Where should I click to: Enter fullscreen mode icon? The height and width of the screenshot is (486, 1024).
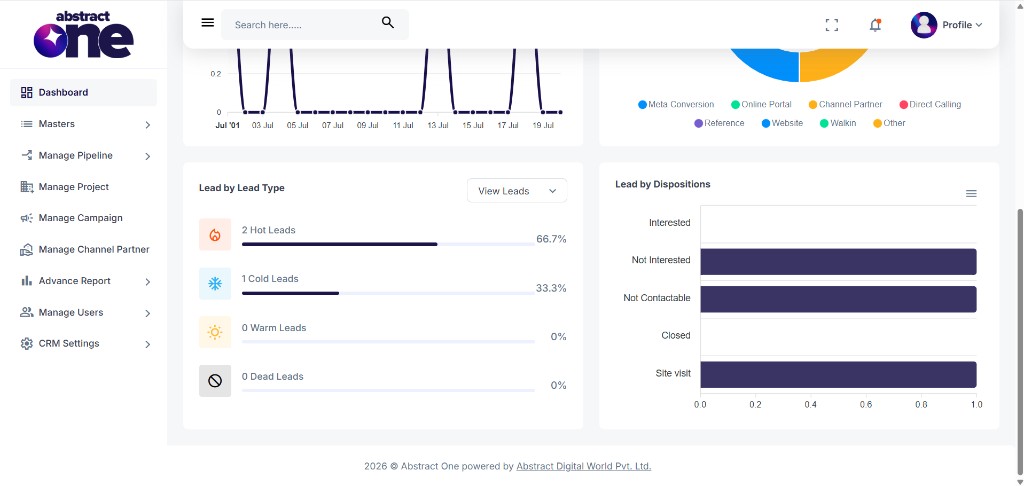[831, 25]
